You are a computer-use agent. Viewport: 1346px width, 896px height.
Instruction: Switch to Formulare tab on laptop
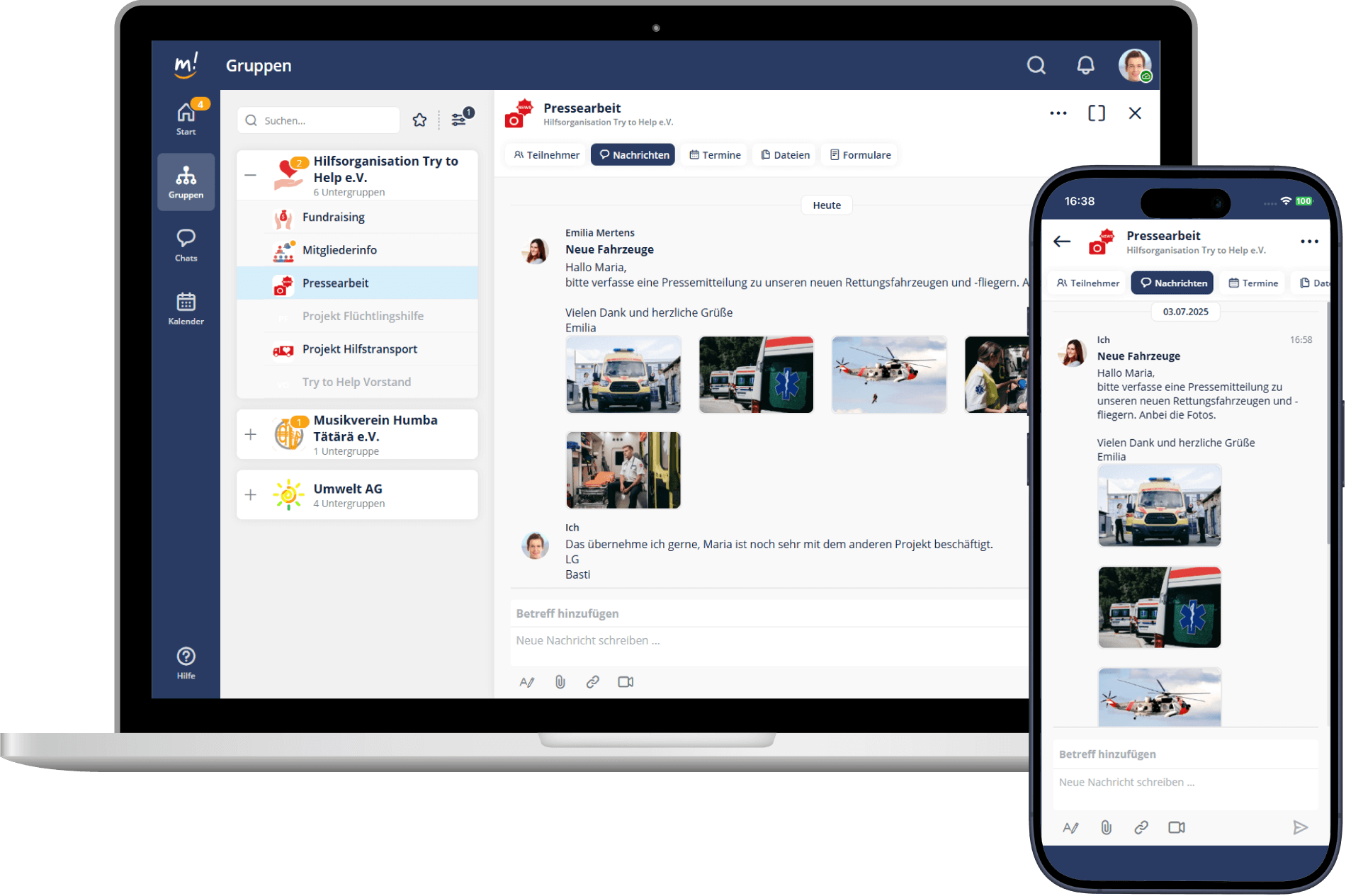point(859,154)
